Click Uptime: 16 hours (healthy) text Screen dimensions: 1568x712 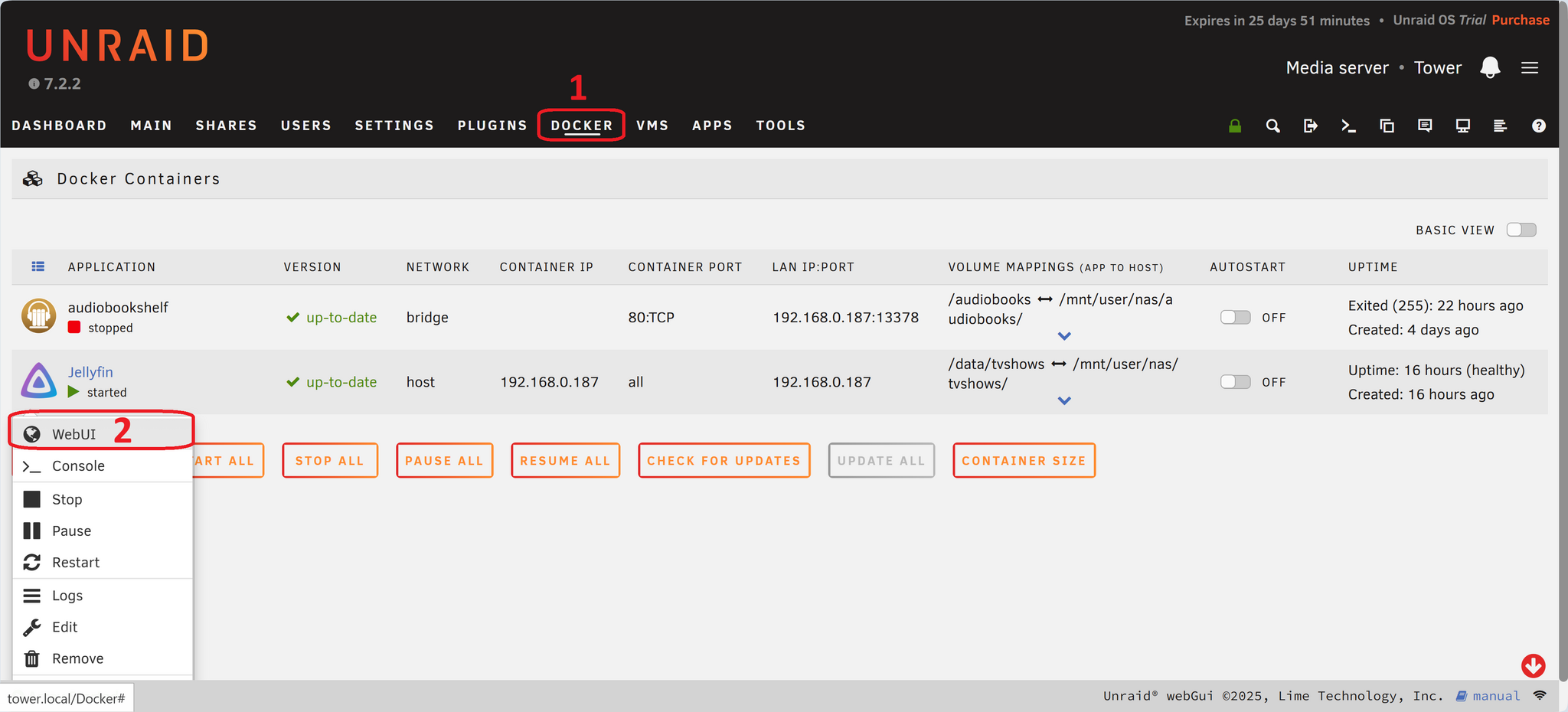coord(1436,370)
